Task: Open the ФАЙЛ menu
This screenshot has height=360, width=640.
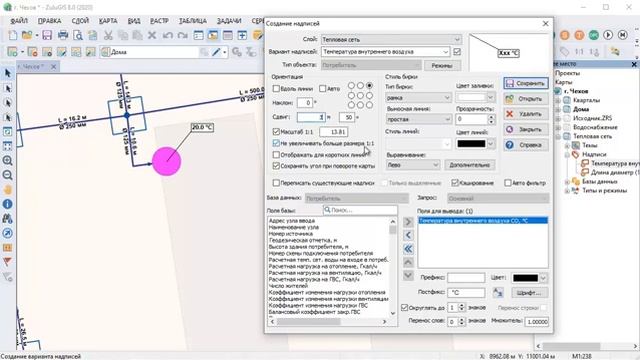Action: click(19, 21)
